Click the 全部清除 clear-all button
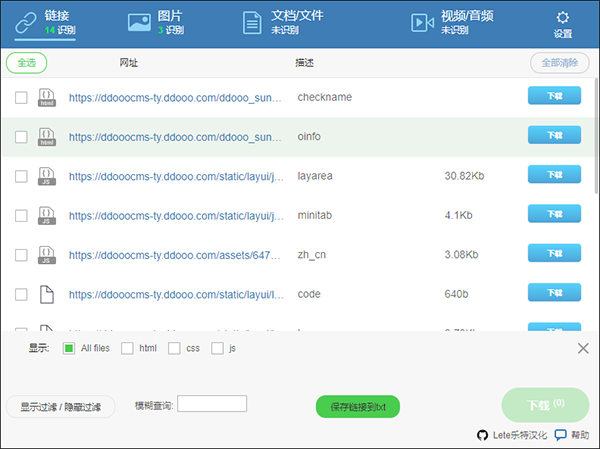This screenshot has width=600, height=449. 559,63
